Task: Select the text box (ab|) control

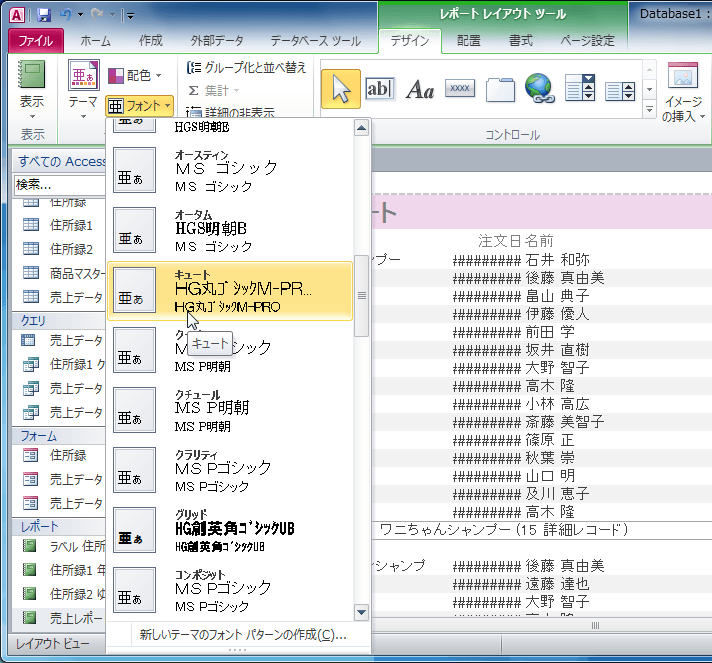Action: (380, 89)
